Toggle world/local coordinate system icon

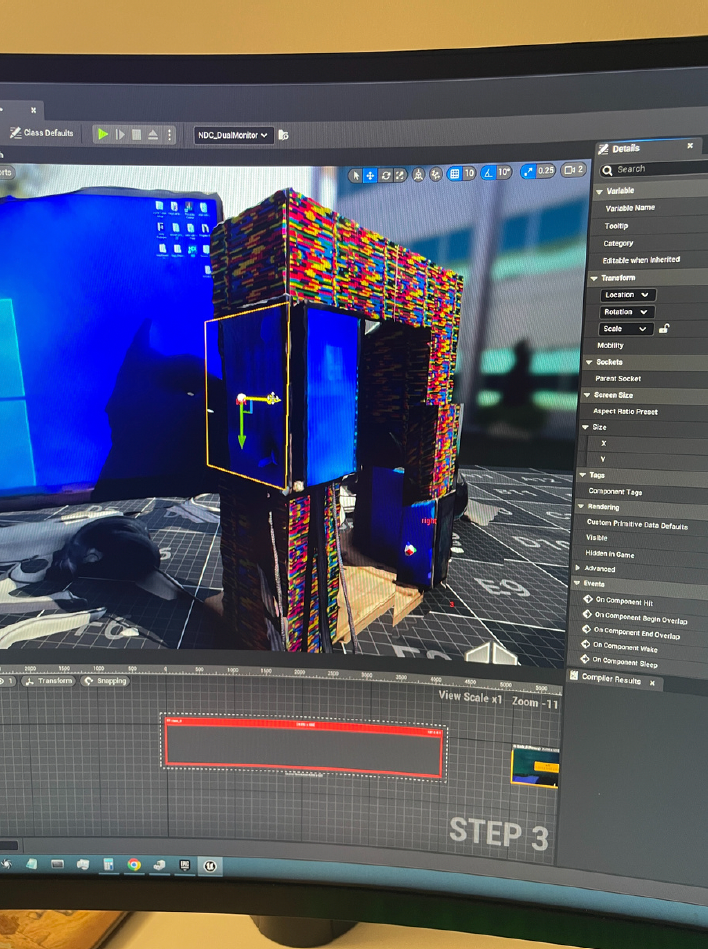(x=418, y=175)
